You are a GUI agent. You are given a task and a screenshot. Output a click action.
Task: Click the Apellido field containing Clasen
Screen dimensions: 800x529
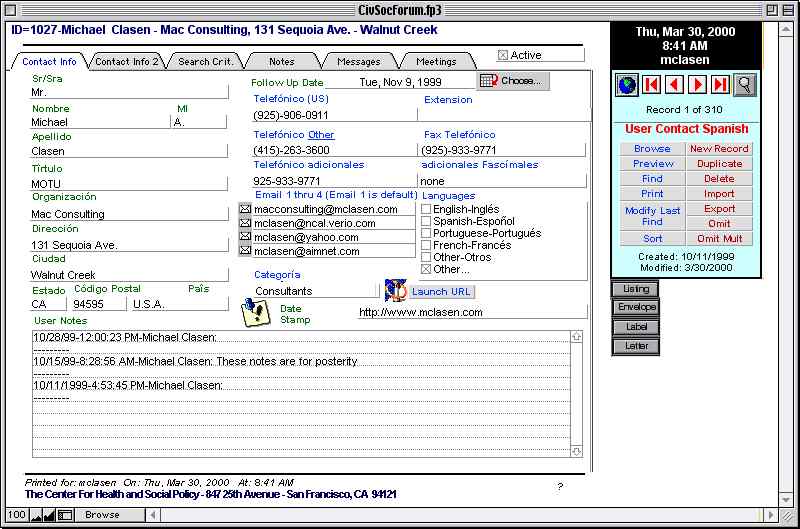coord(129,151)
